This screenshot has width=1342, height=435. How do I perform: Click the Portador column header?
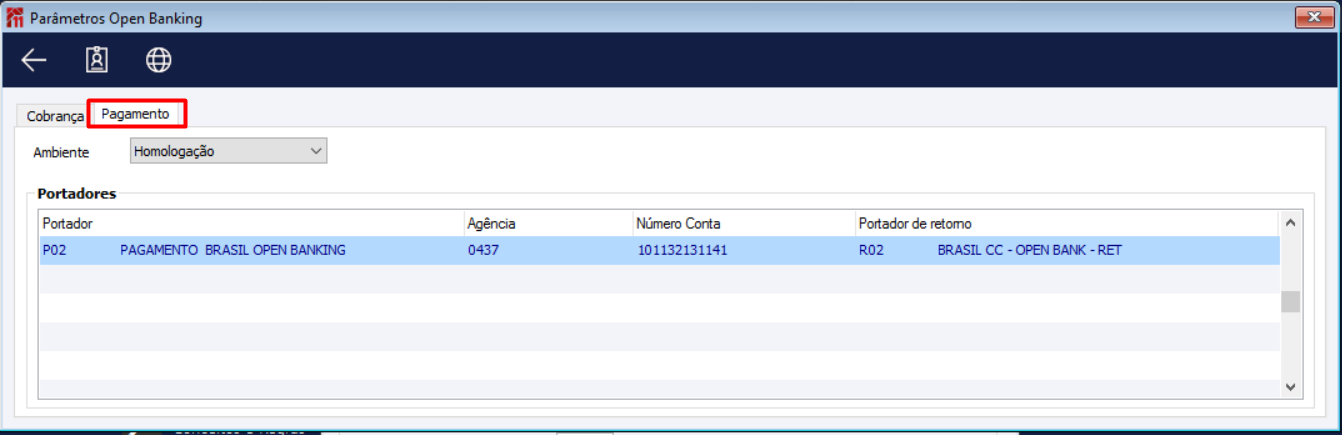coord(251,223)
